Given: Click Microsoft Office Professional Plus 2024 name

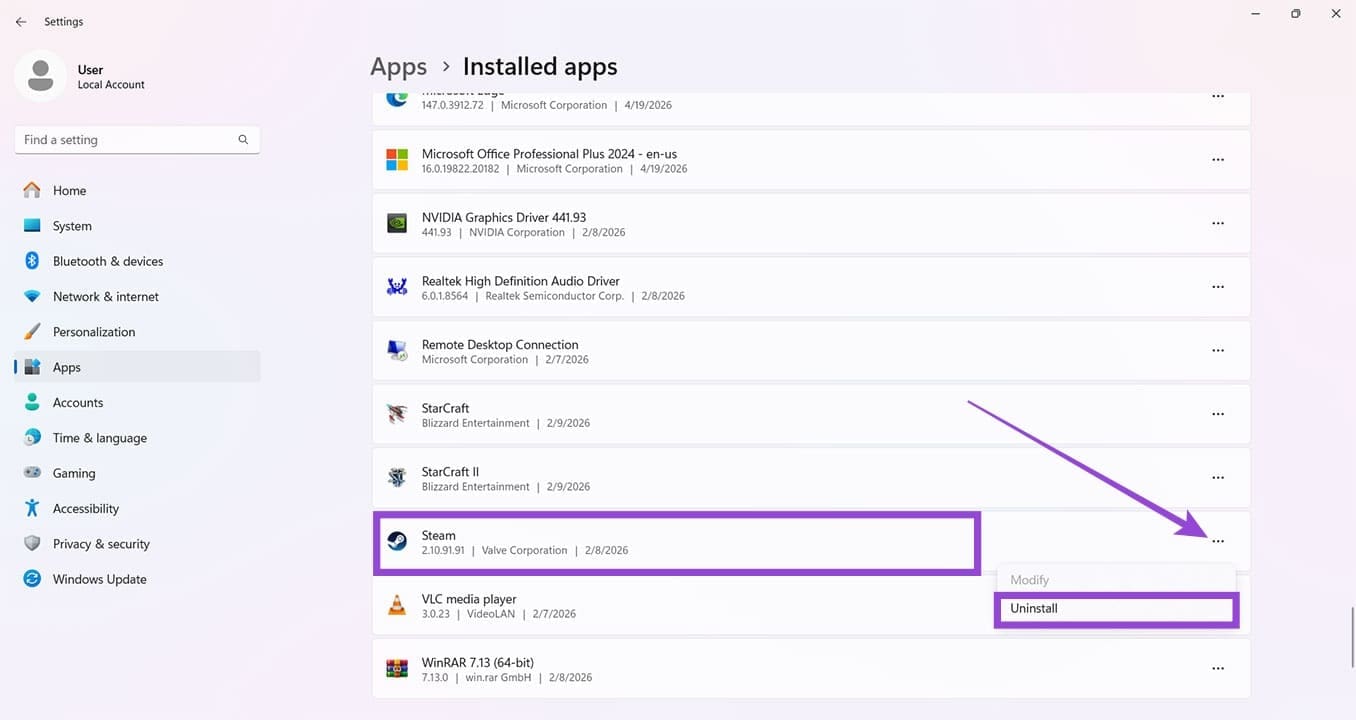Looking at the screenshot, I should click(549, 154).
